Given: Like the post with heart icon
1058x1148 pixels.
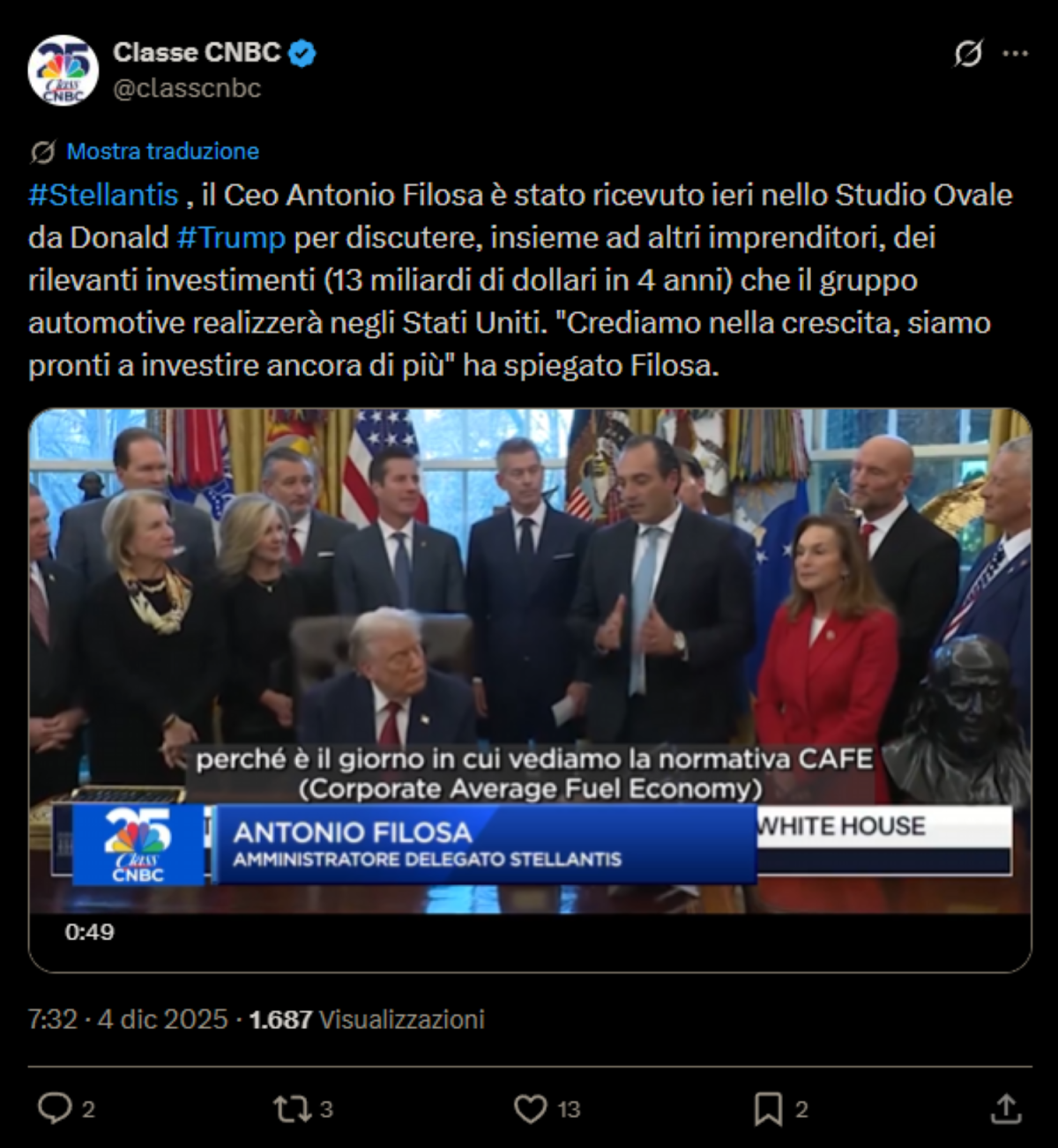Looking at the screenshot, I should click(530, 1109).
